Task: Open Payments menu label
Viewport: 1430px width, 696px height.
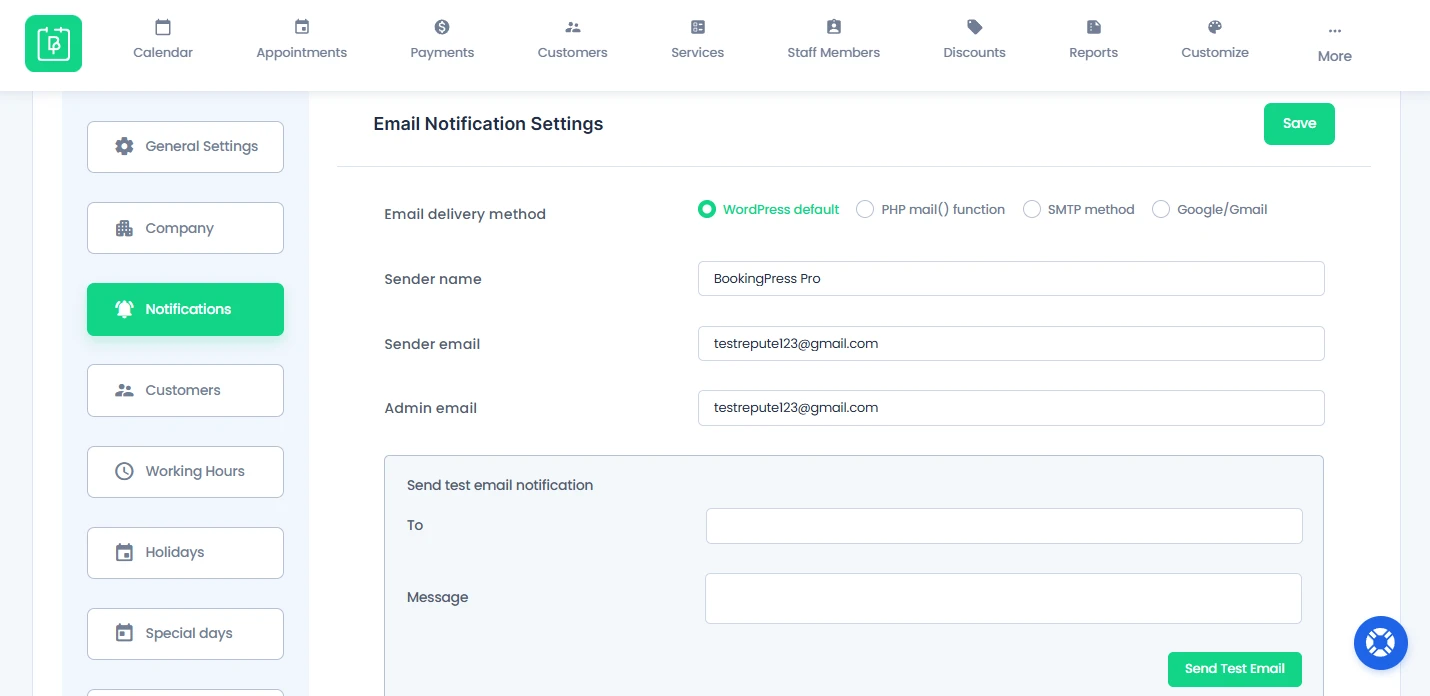Action: (442, 52)
